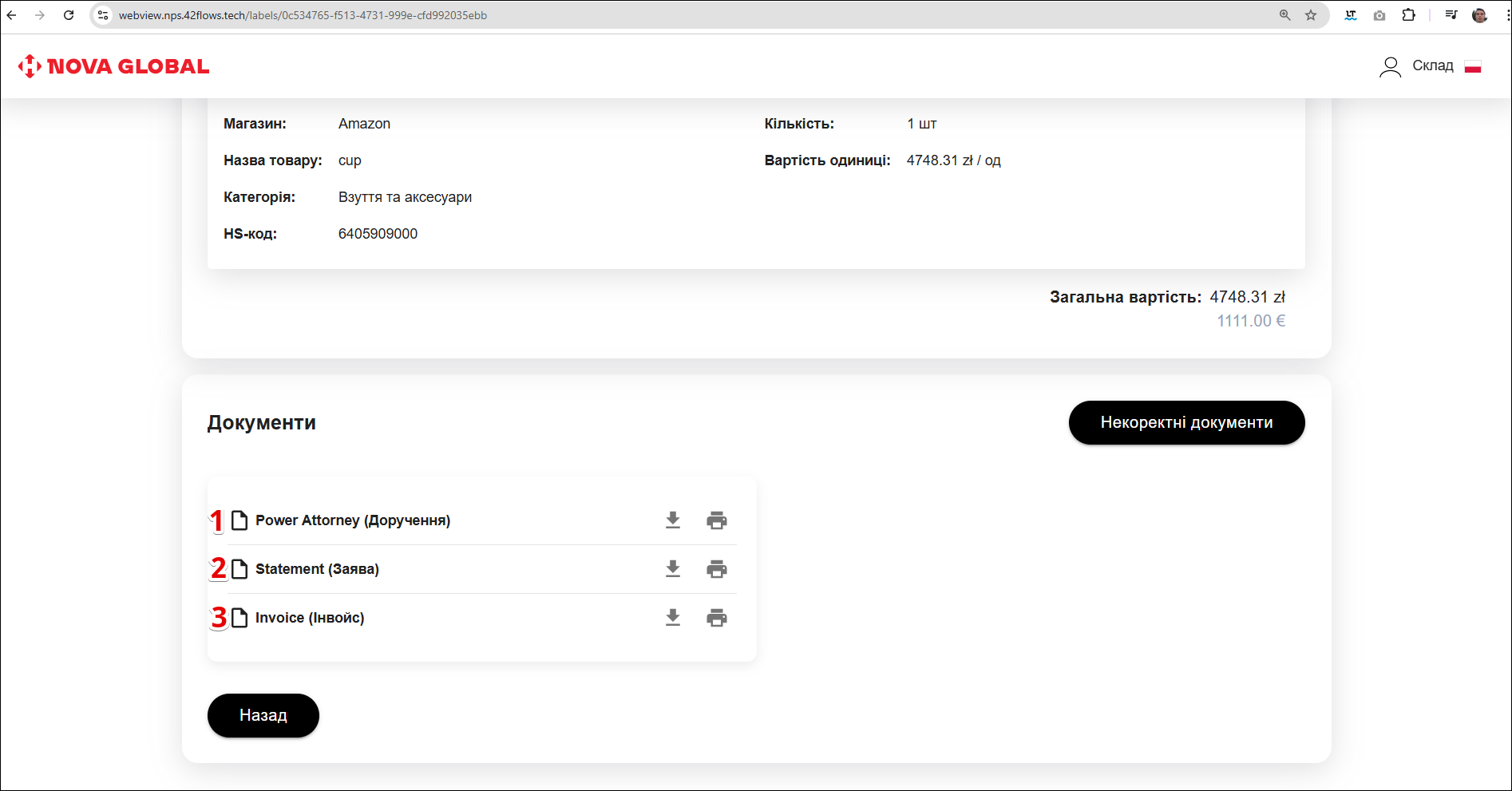Download the Invoice (Інвойс) file
This screenshot has height=791, width=1512.
coord(673,618)
